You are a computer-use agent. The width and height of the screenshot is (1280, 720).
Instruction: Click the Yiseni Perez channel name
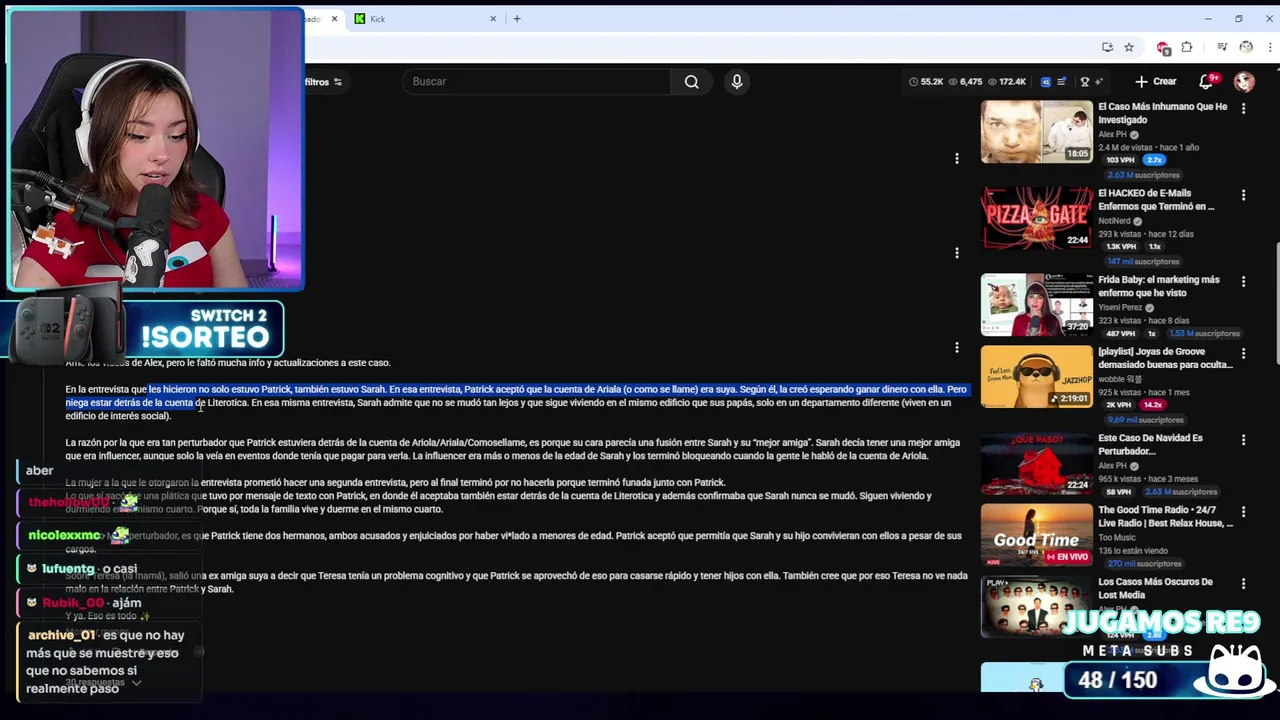(x=1121, y=308)
